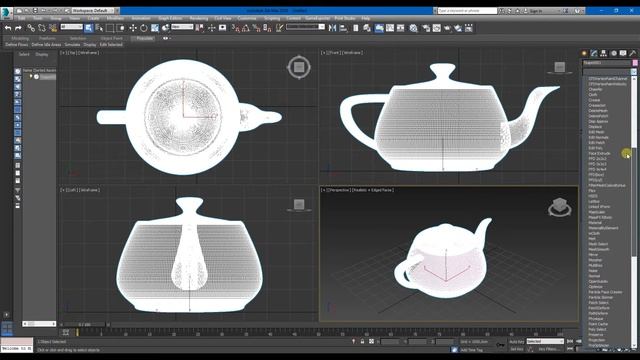640x360 pixels.
Task: Click the Align tool icon
Action: (343, 28)
